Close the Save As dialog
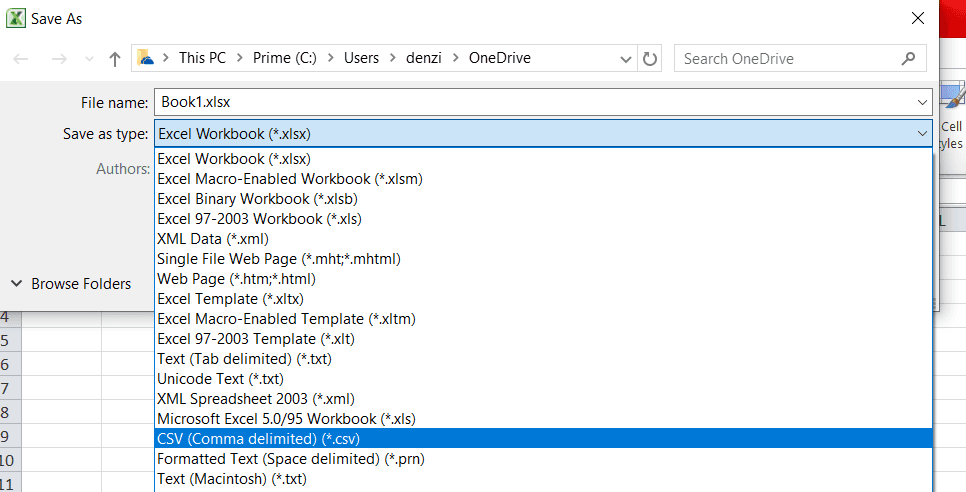This screenshot has width=966, height=492. 918,18
